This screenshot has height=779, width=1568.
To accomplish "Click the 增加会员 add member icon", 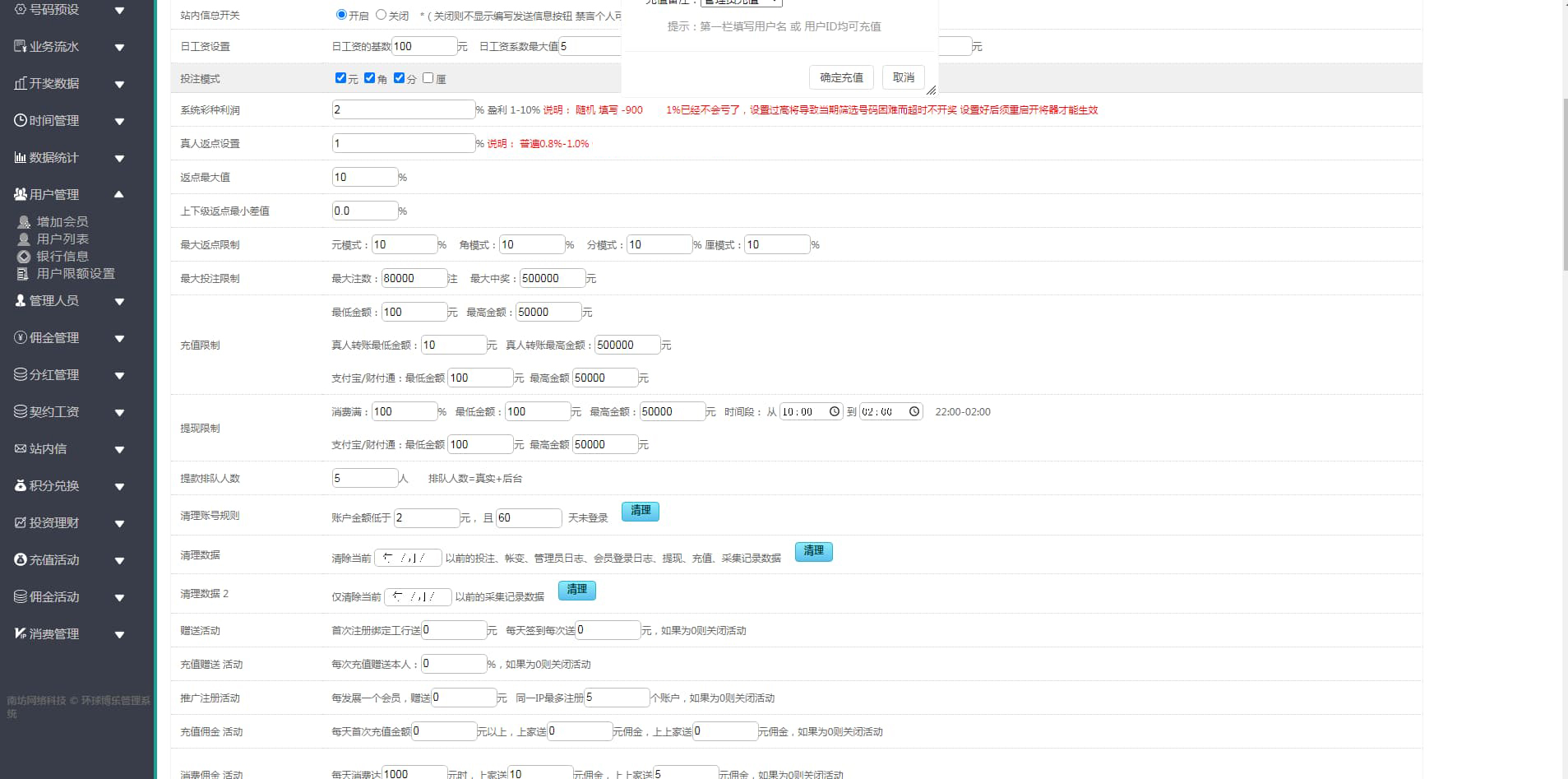I will (24, 222).
